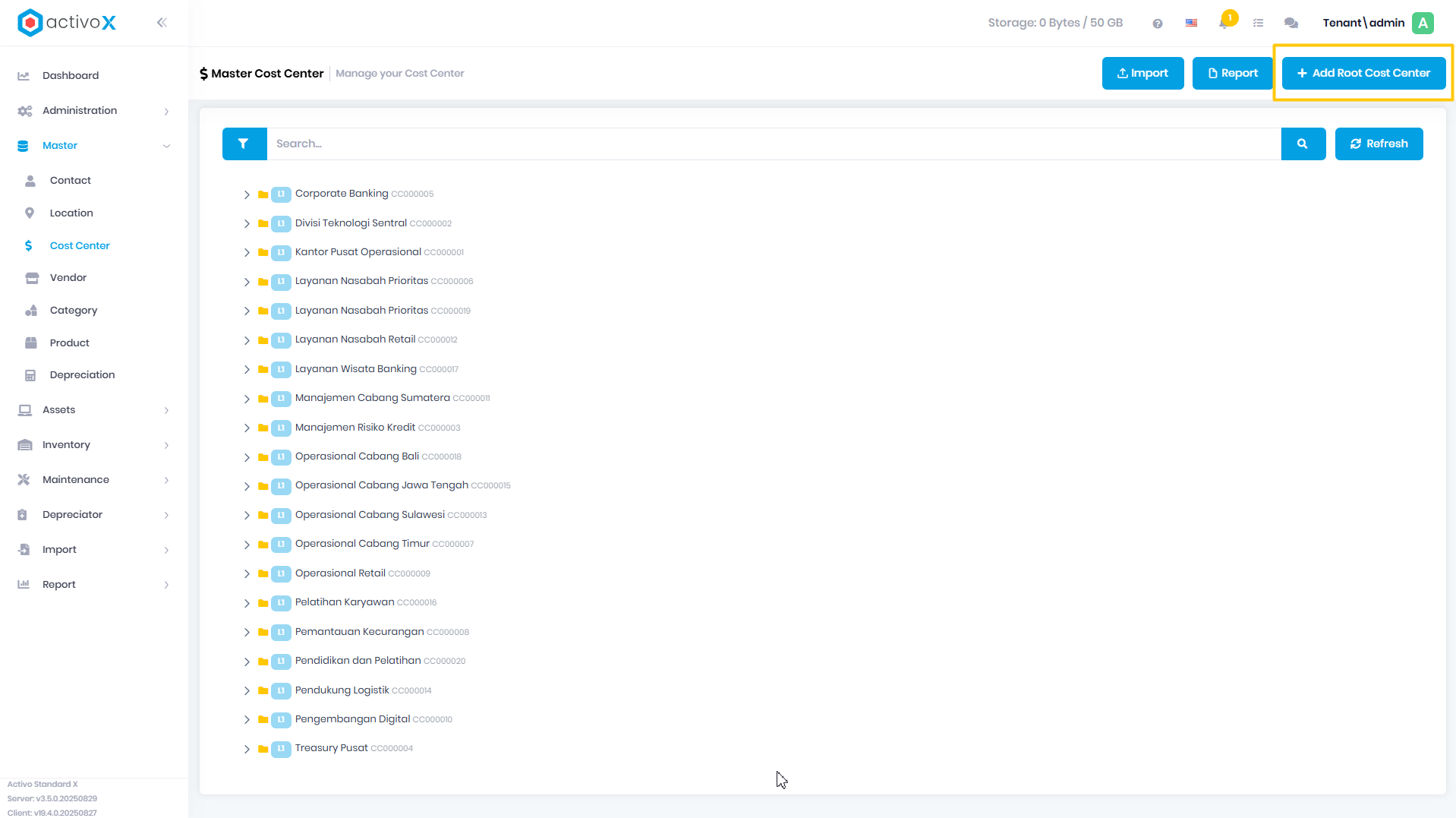Collapse the Master menu chevron

166,146
